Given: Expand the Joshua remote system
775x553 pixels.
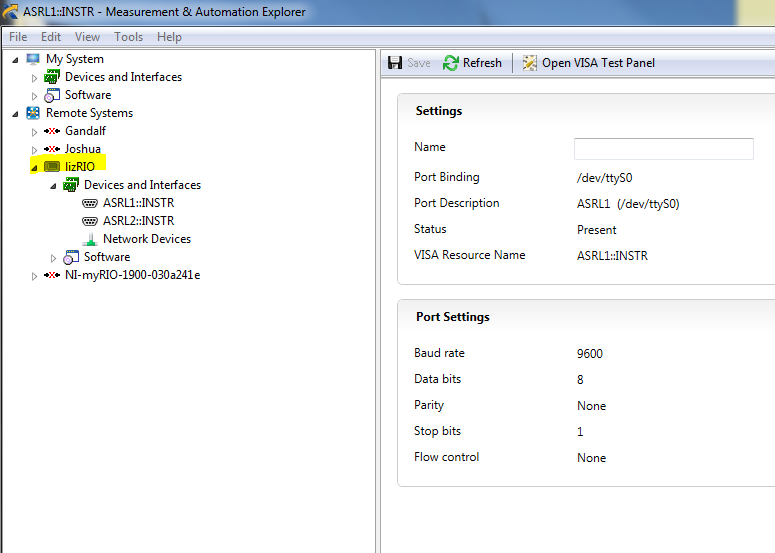Looking at the screenshot, I should [34, 150].
